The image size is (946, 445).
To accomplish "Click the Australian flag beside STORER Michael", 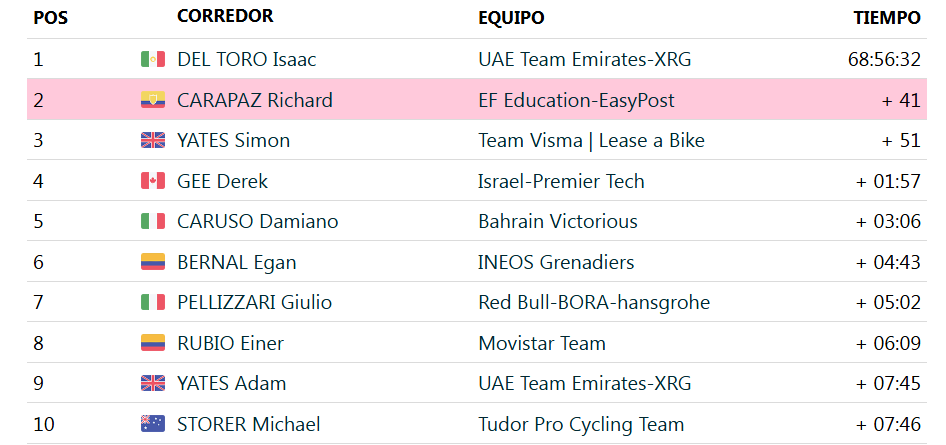I will (153, 424).
